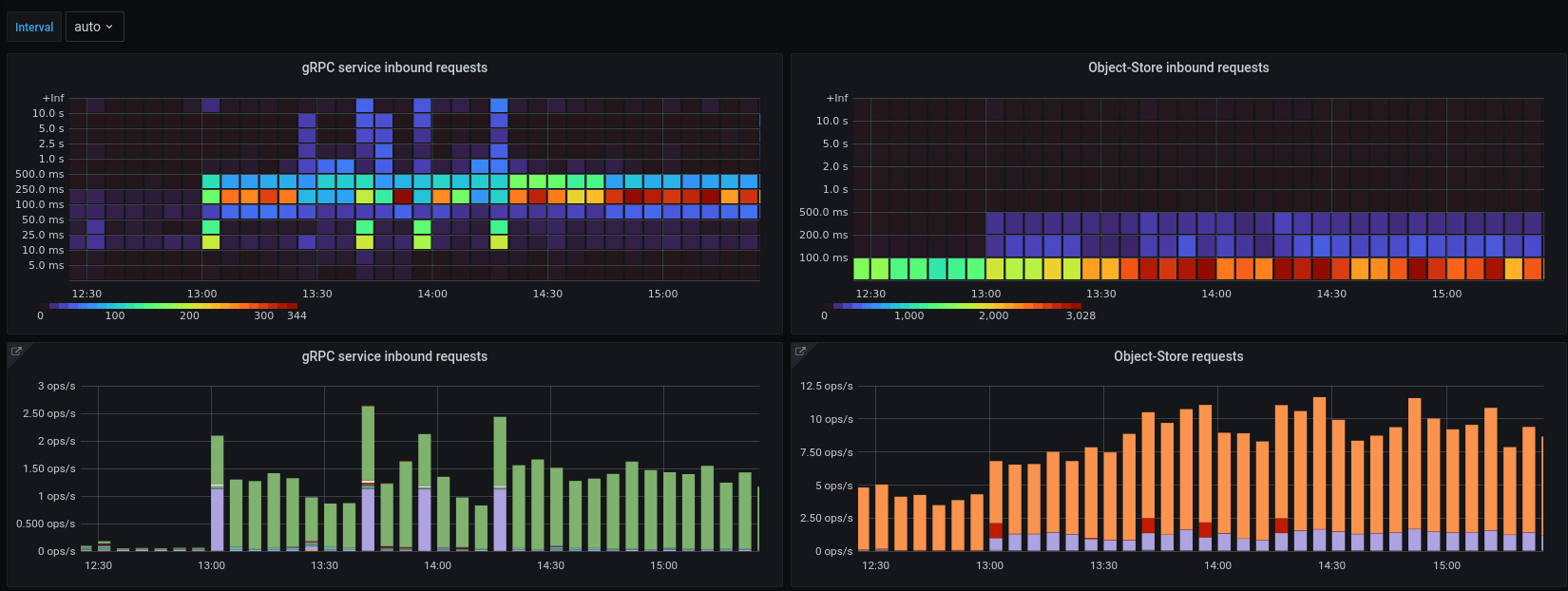Open panel link icon on Object-Store requests panel
Screen dimensions: 1568x591
point(800,352)
